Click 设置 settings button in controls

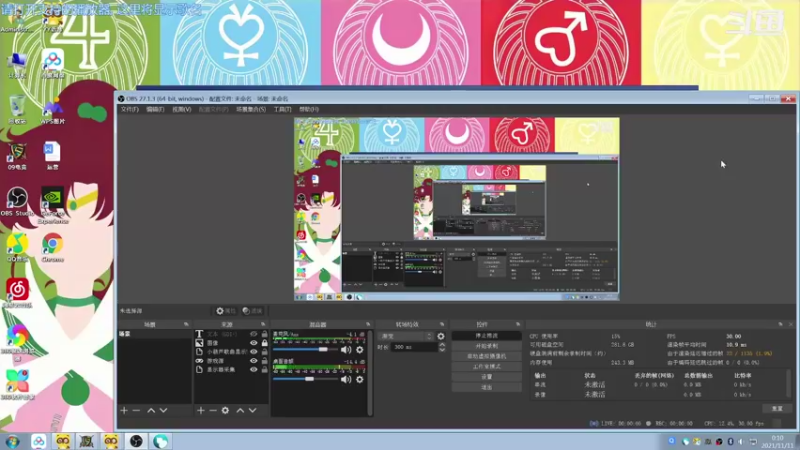(486, 377)
